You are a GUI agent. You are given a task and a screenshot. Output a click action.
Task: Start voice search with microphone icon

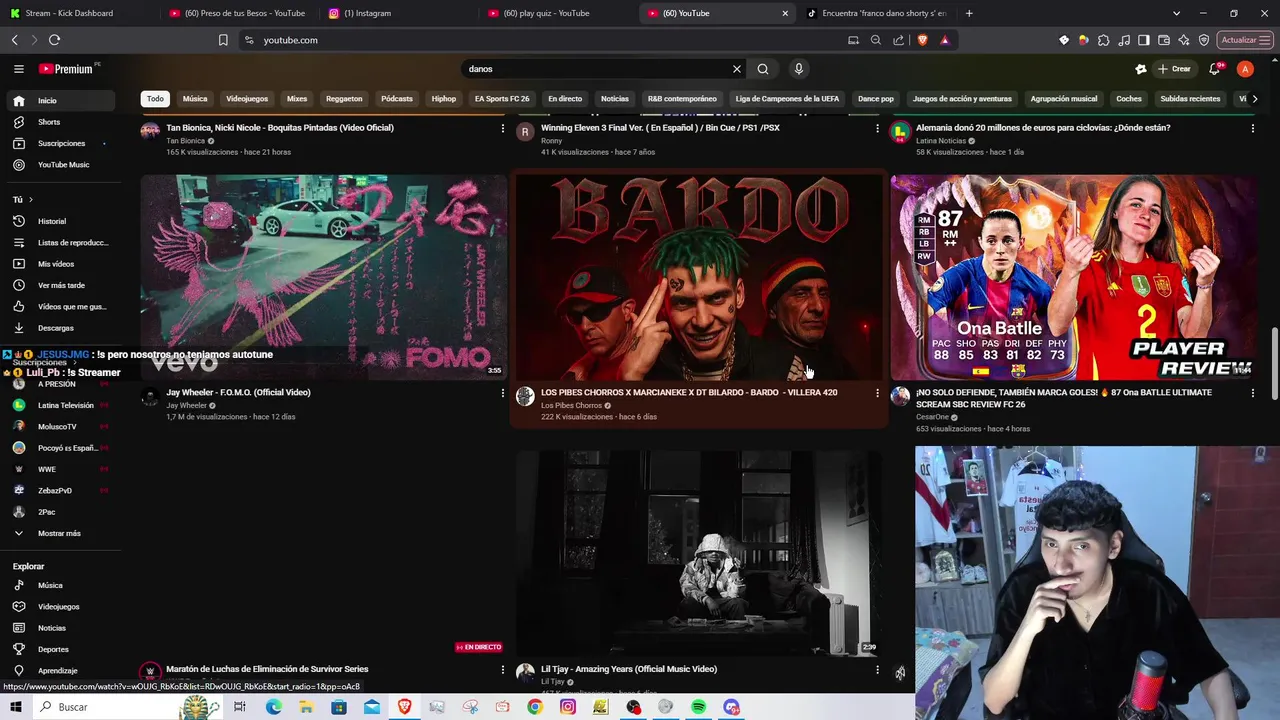pos(798,69)
